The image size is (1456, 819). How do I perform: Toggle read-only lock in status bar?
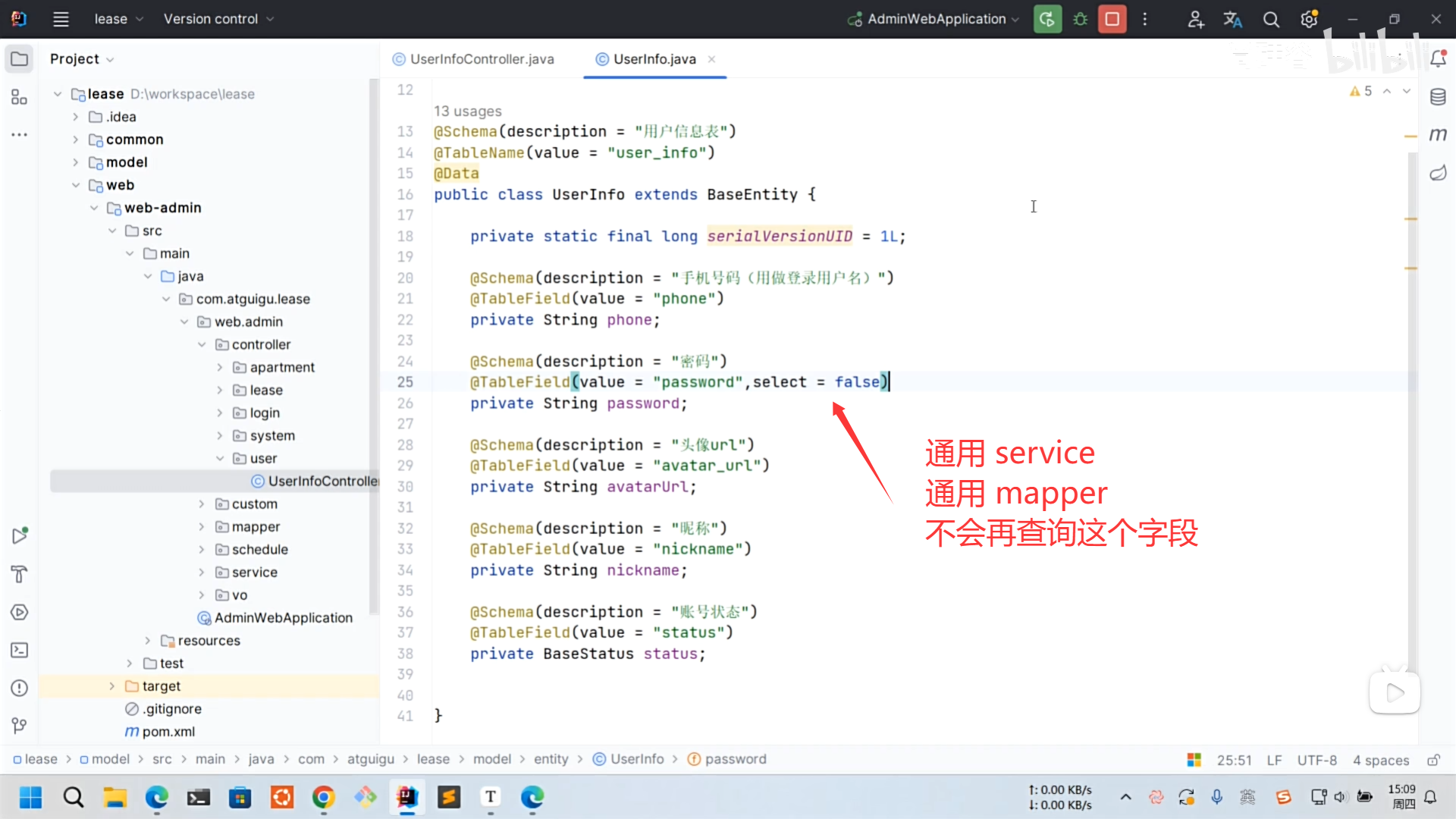(1433, 760)
